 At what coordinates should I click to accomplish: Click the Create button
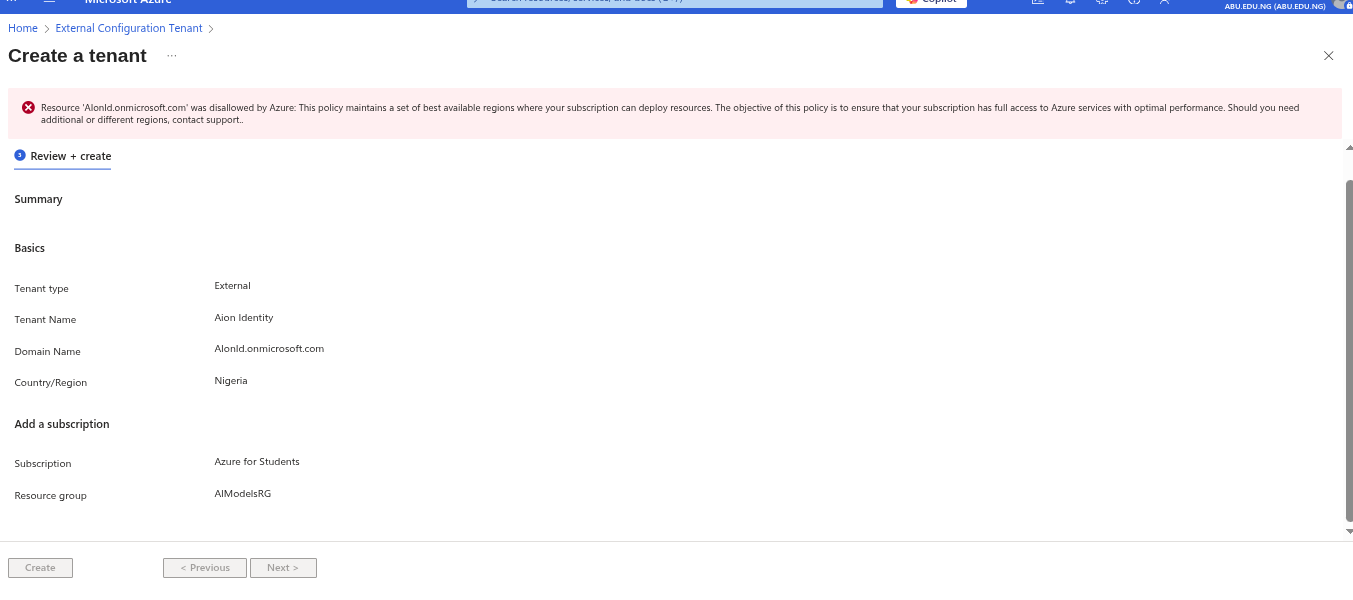[x=40, y=568]
